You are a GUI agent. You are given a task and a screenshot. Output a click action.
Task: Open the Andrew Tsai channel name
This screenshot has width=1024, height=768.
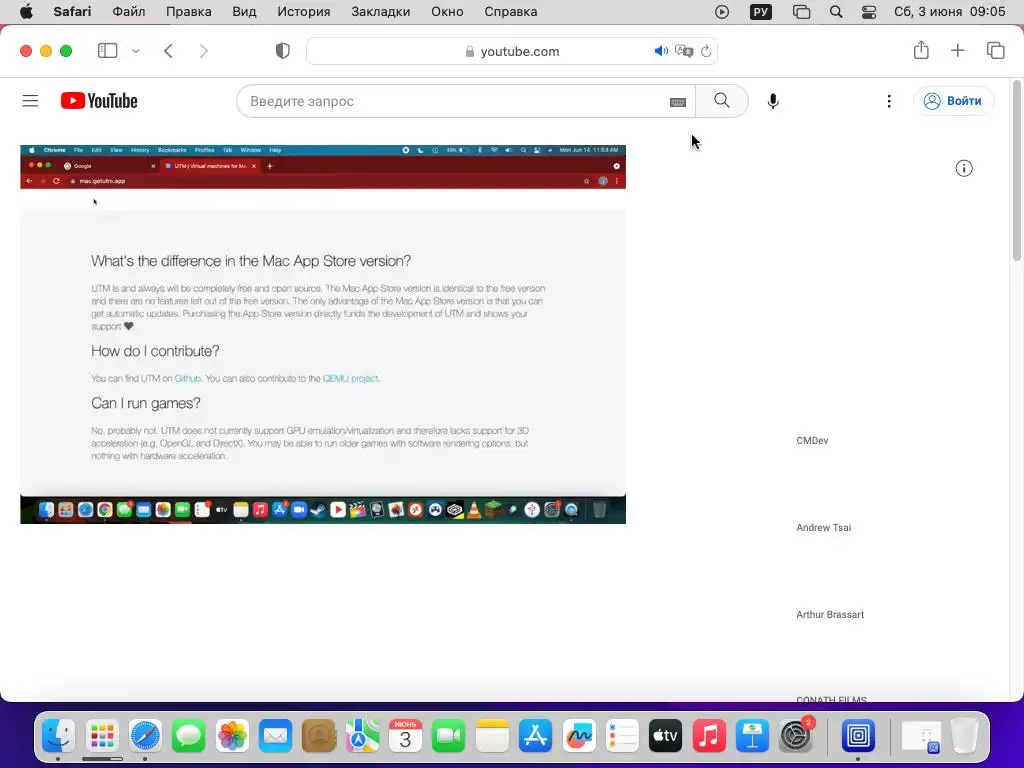pyautogui.click(x=824, y=528)
